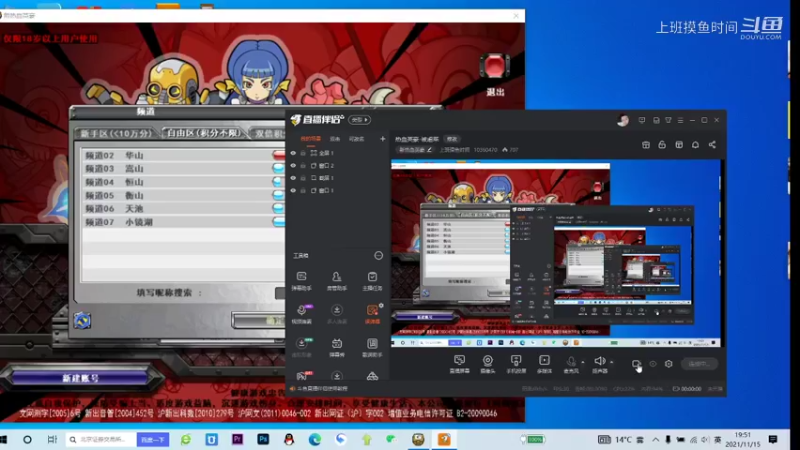Toggle visibility of 截屏 1 source
The height and width of the screenshot is (450, 800).
293,178
